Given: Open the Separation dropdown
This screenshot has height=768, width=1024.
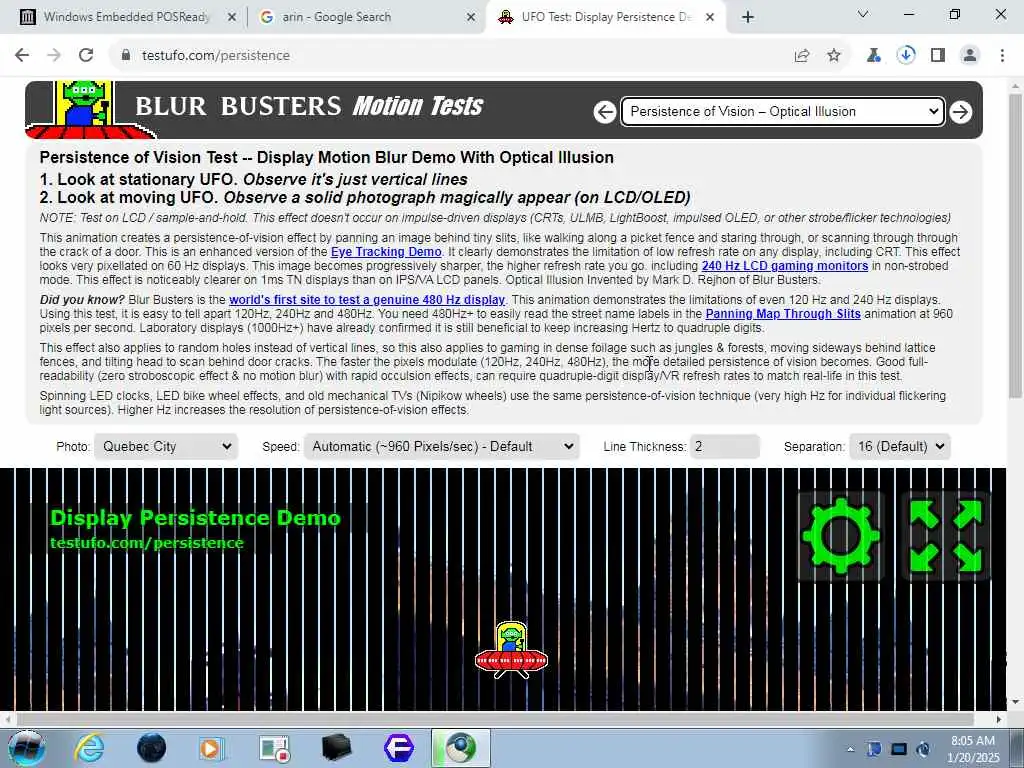Looking at the screenshot, I should click(900, 447).
